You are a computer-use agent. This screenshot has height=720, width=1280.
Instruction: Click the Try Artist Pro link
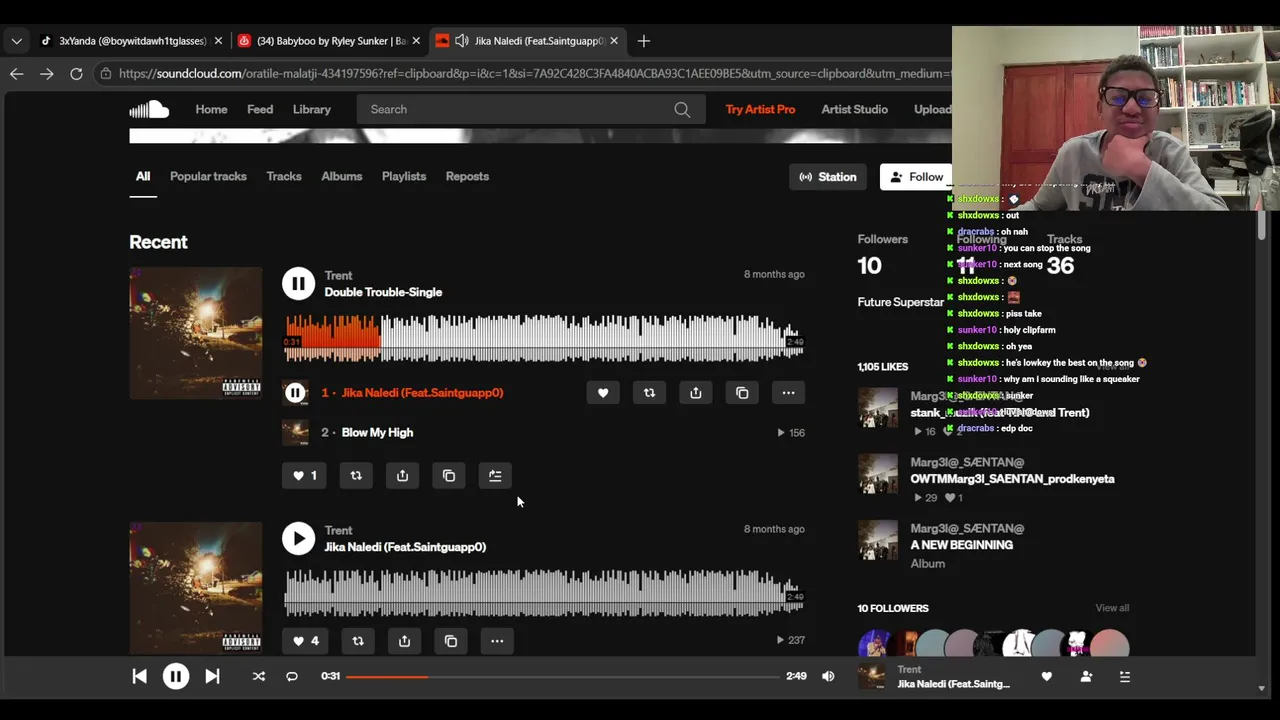coord(760,109)
